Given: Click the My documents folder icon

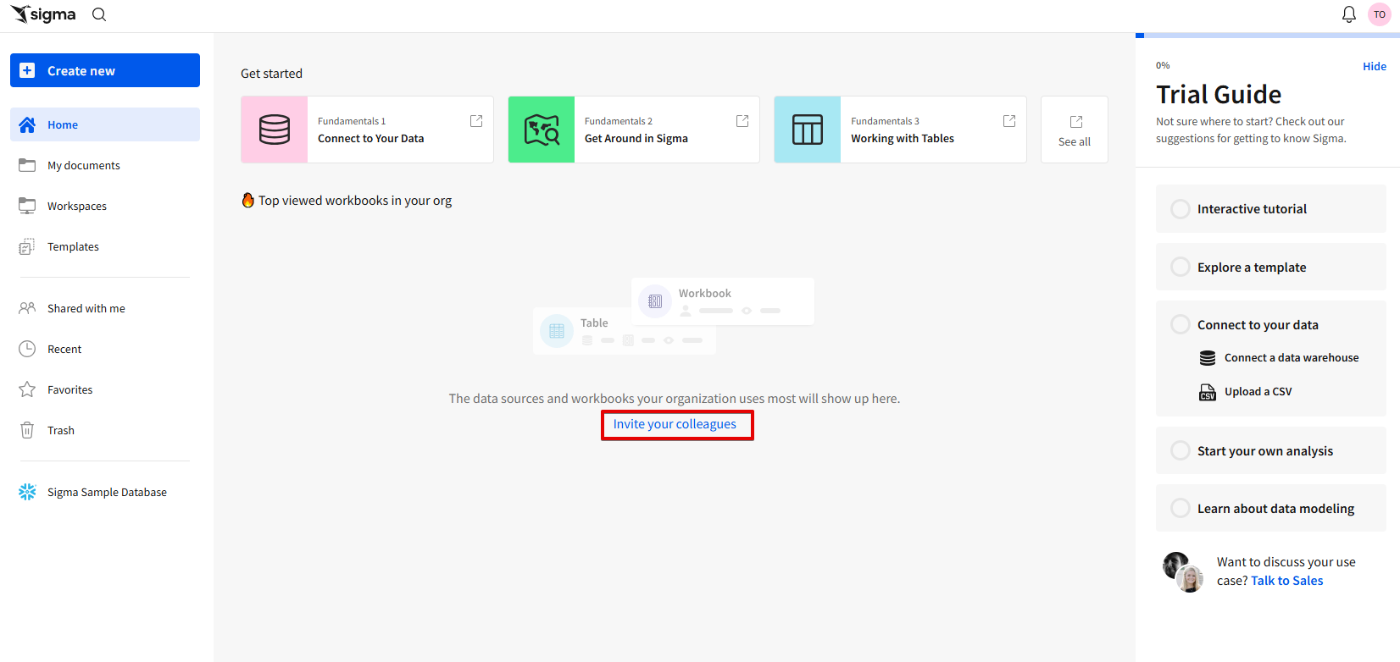Looking at the screenshot, I should coord(27,165).
